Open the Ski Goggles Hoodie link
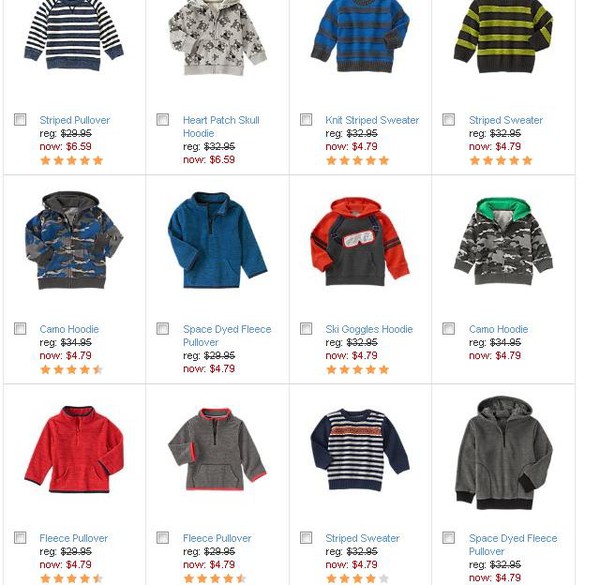The height and width of the screenshot is (585, 600). [369, 329]
